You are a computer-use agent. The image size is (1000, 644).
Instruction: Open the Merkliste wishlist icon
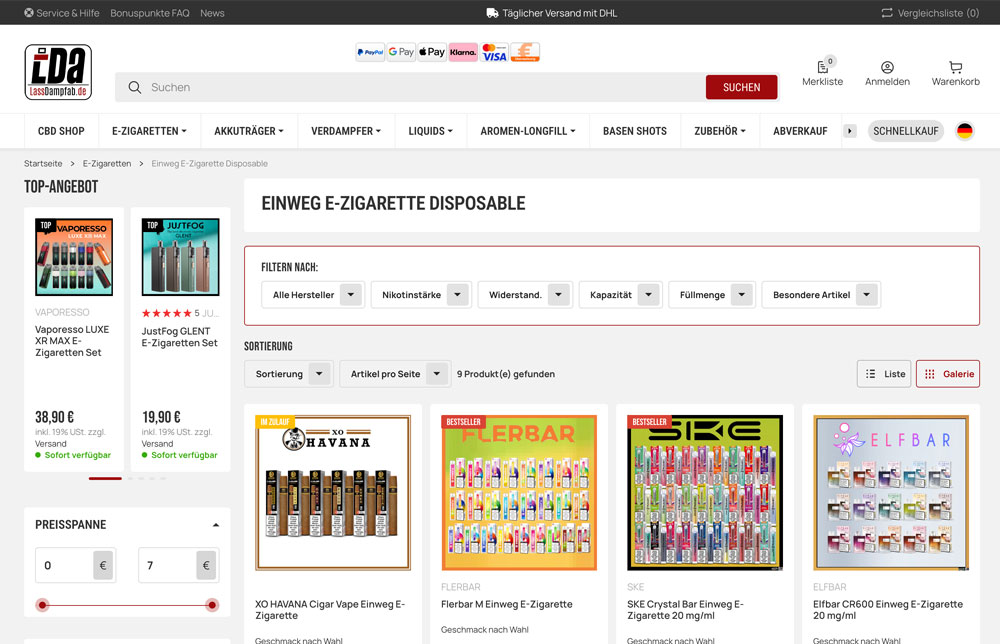coord(822,72)
